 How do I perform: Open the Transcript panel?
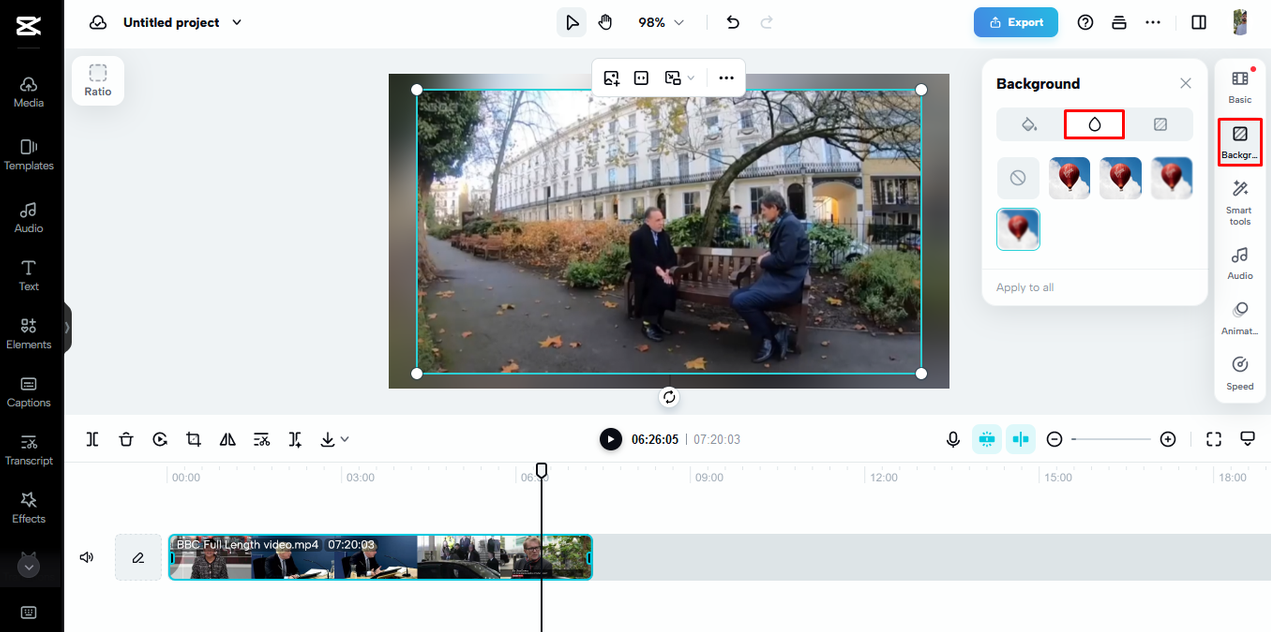(29, 450)
